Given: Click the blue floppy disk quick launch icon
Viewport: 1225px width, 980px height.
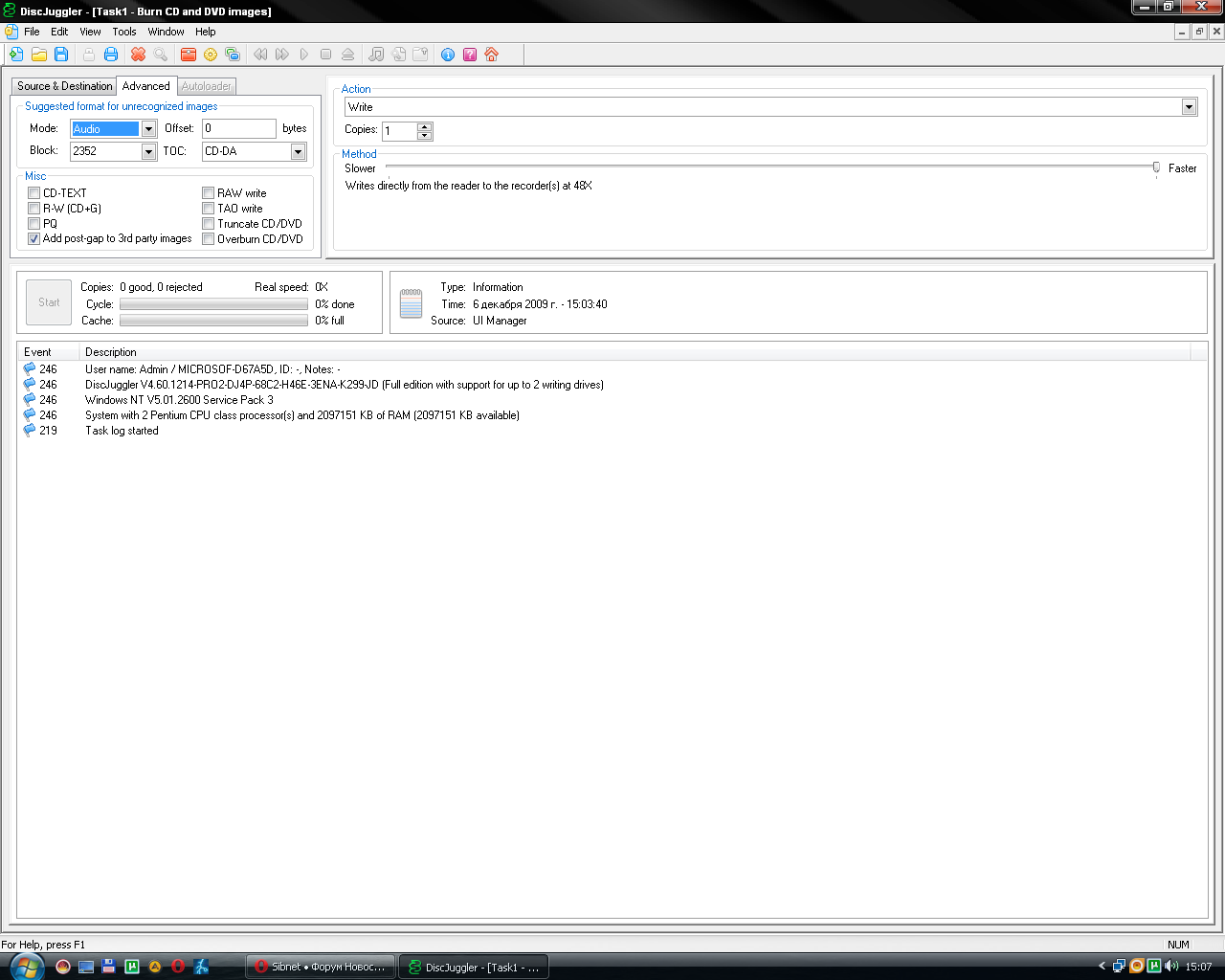Looking at the screenshot, I should tap(108, 967).
